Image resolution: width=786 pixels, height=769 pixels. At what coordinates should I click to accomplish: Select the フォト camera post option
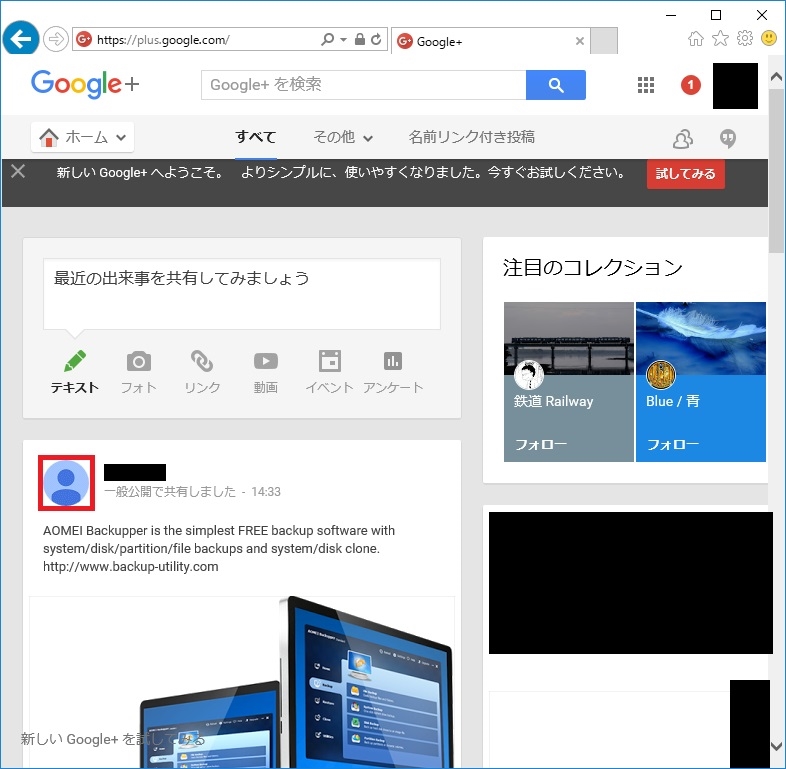(139, 372)
